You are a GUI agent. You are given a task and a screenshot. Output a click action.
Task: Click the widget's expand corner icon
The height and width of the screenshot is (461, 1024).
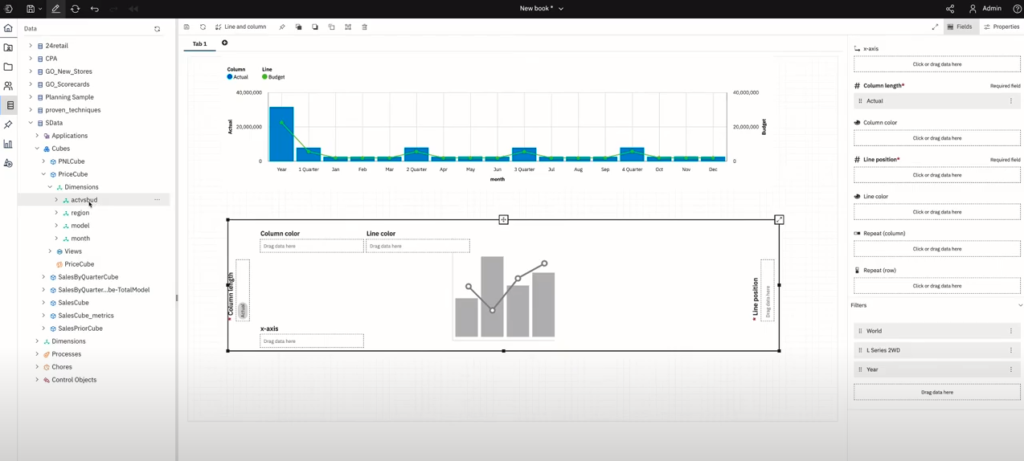pyautogui.click(x=778, y=219)
